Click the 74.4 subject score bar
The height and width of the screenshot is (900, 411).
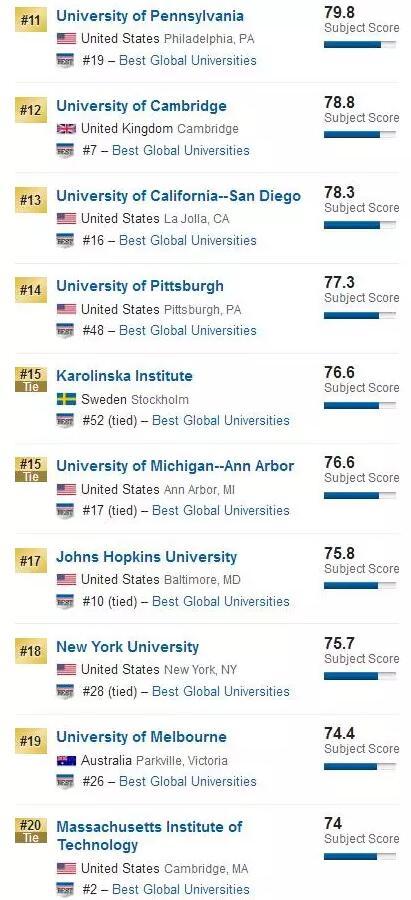360,766
